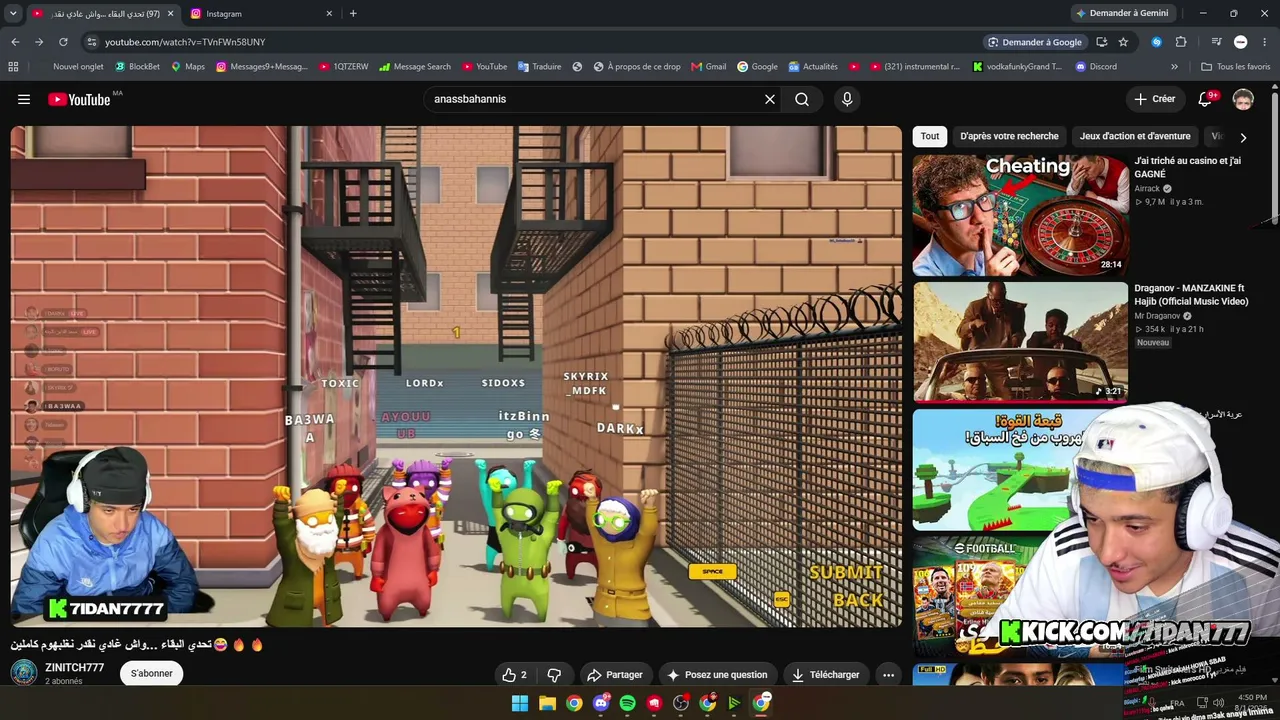Dislike the video with thumbs down

click(x=554, y=675)
